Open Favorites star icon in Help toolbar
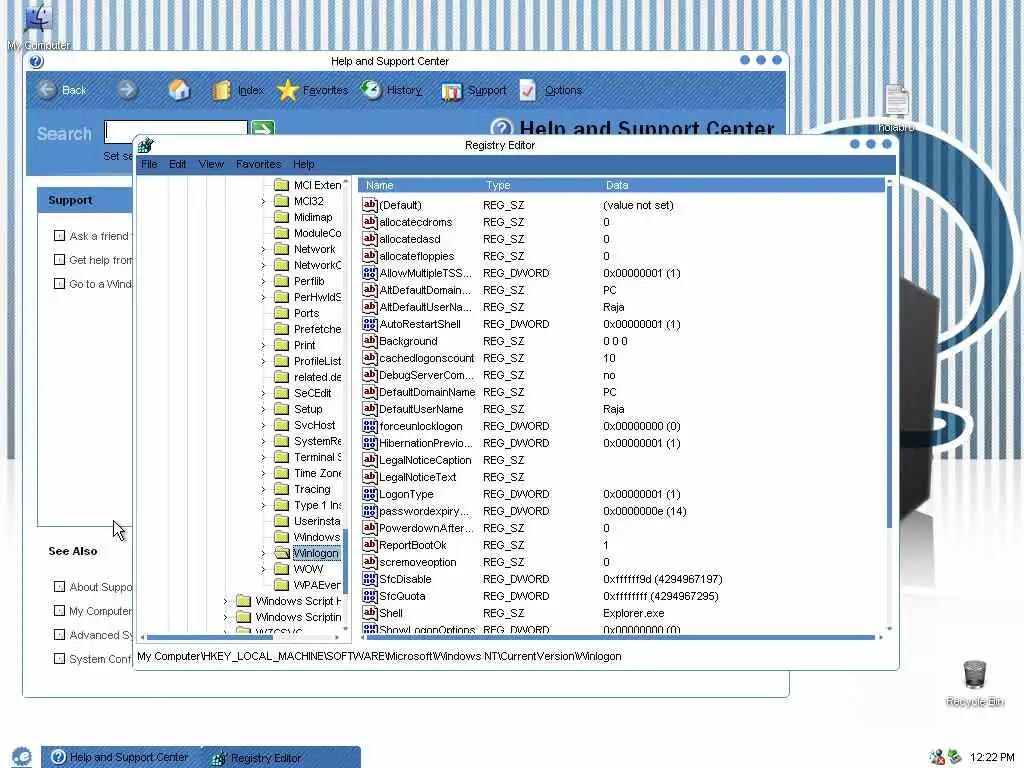Image resolution: width=1024 pixels, height=768 pixels. coord(287,90)
